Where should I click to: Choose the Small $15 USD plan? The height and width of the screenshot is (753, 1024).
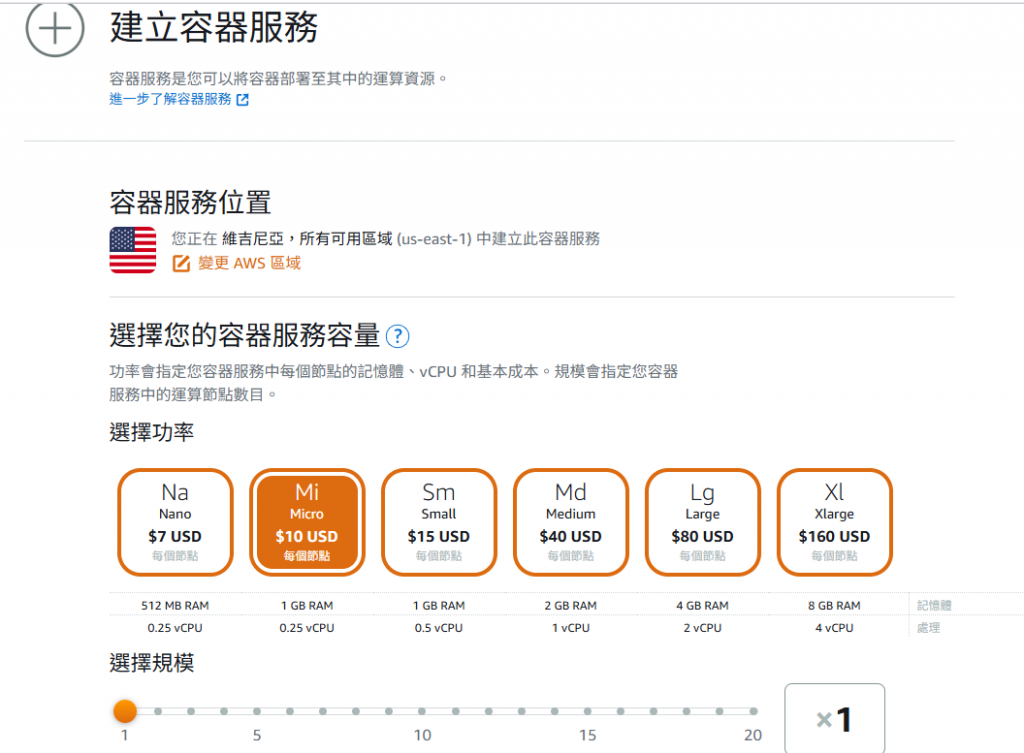[439, 522]
